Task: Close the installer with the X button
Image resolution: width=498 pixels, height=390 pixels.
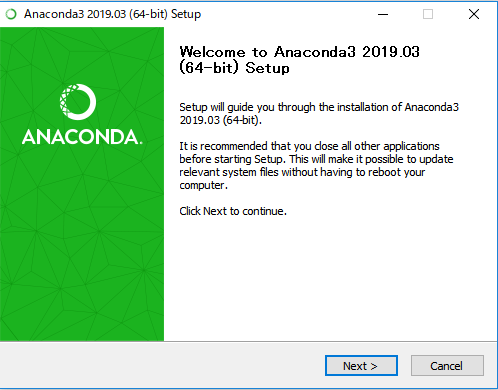Action: pyautogui.click(x=474, y=14)
